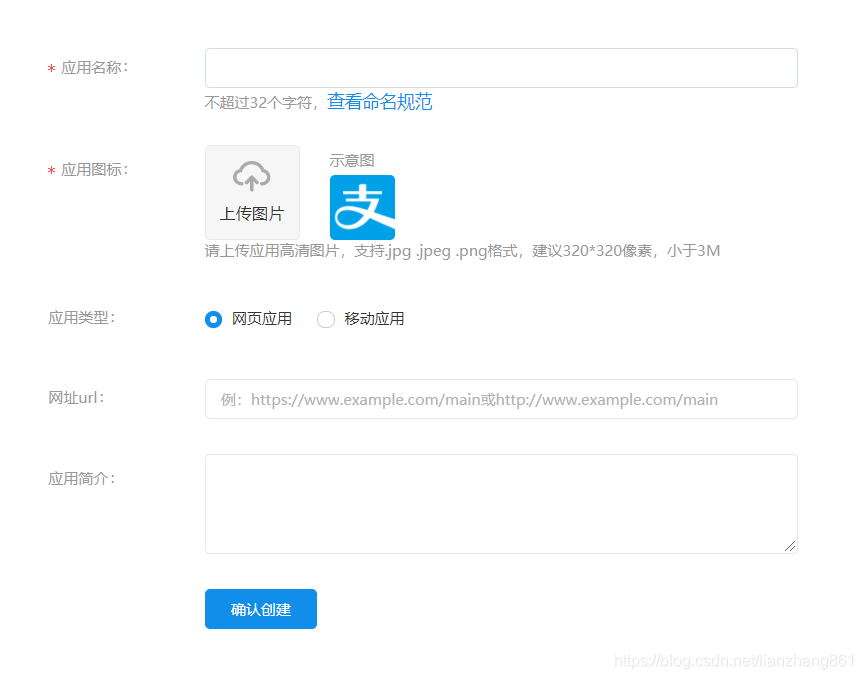Click the 应用图标 label
This screenshot has width=863, height=679.
click(x=94, y=170)
